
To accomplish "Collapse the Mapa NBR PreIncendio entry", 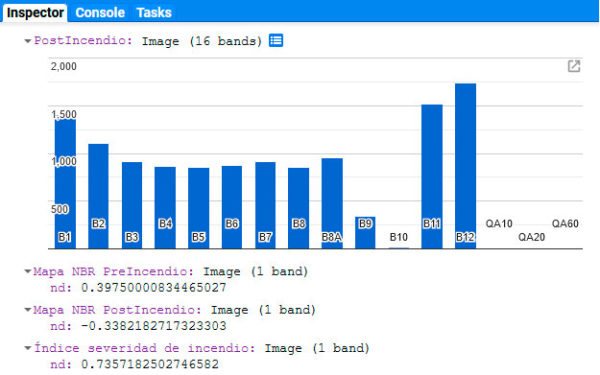I will click(x=28, y=271).
